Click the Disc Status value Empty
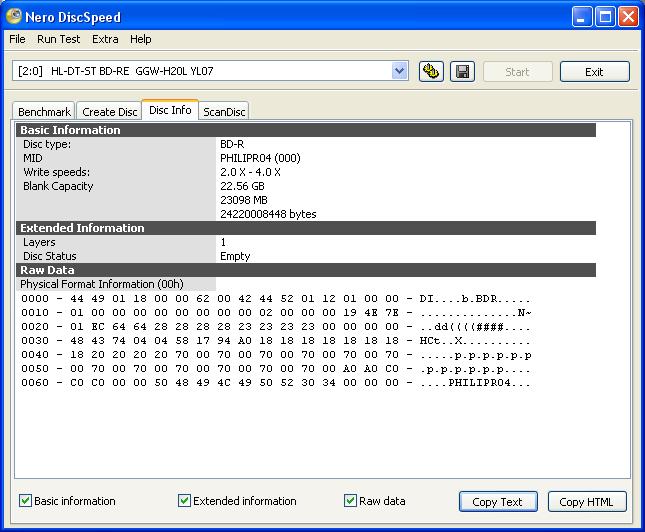This screenshot has height=532, width=645. click(235, 256)
